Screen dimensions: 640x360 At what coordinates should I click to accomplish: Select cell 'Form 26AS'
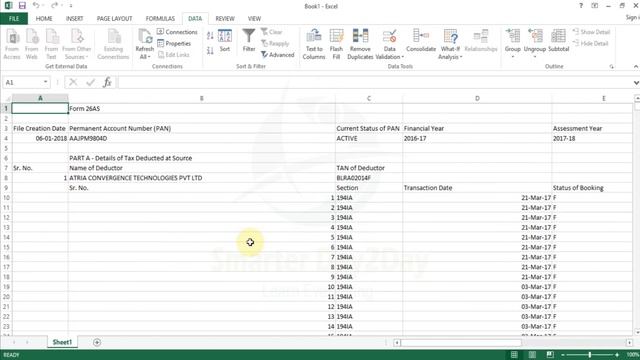[202, 109]
